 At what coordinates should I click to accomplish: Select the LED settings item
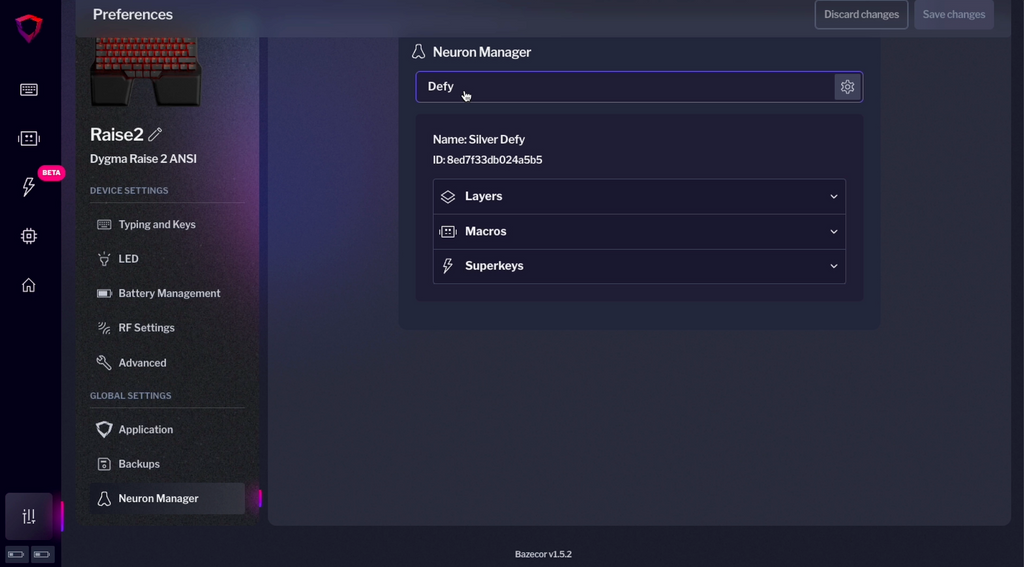(128, 259)
